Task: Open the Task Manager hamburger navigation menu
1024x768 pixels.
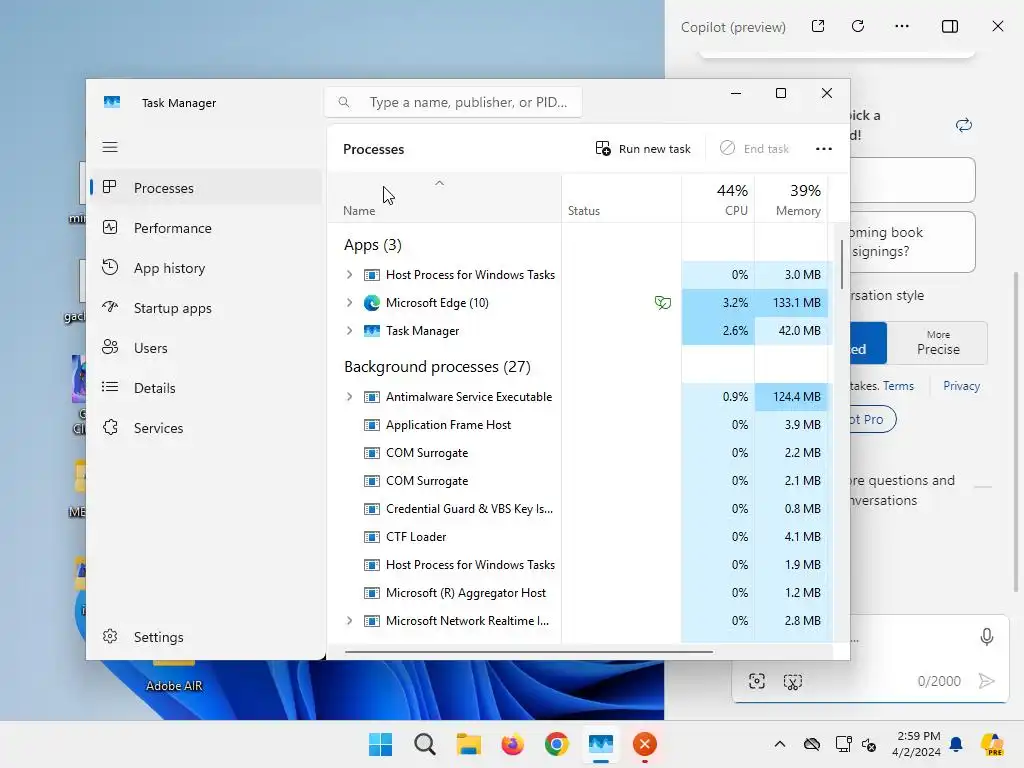Action: (x=110, y=147)
